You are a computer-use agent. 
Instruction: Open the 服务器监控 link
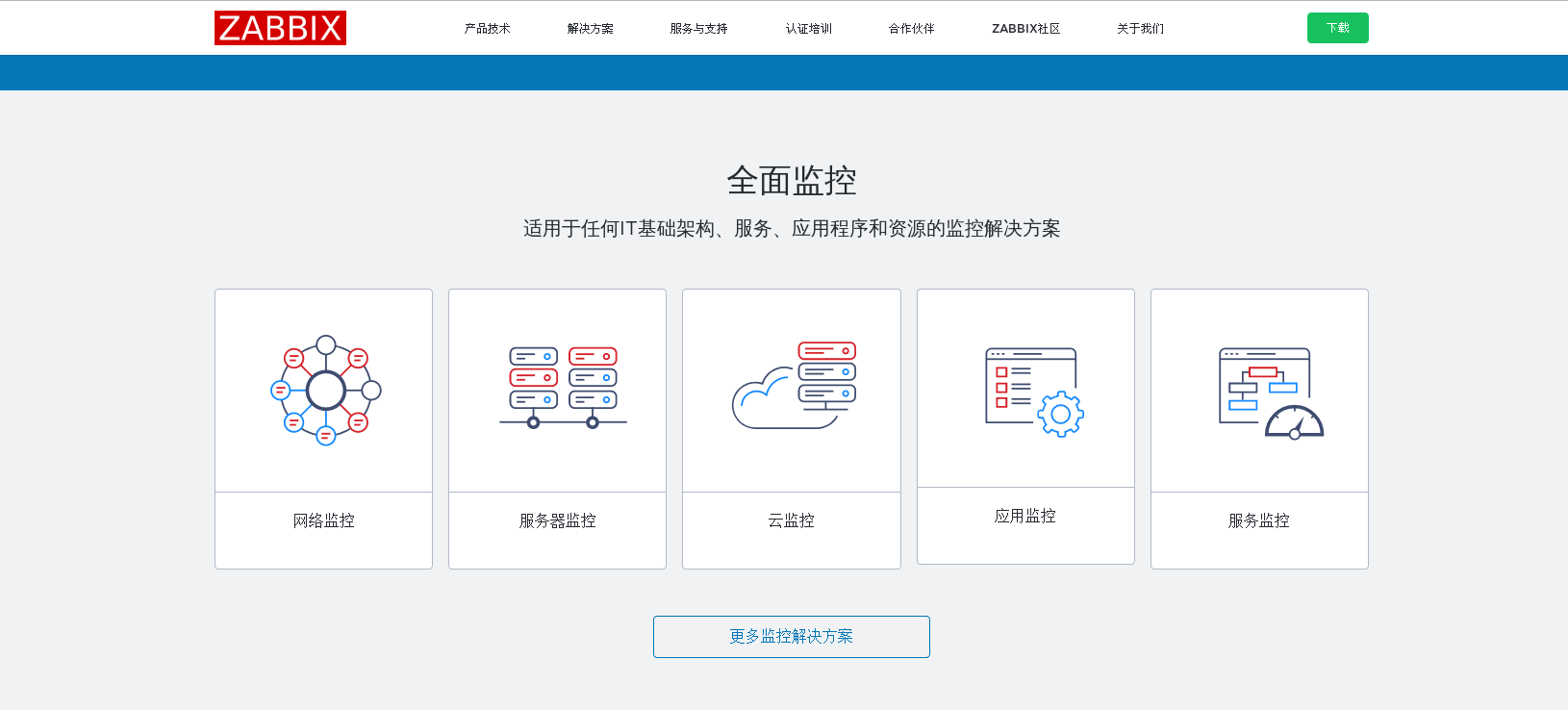[558, 520]
